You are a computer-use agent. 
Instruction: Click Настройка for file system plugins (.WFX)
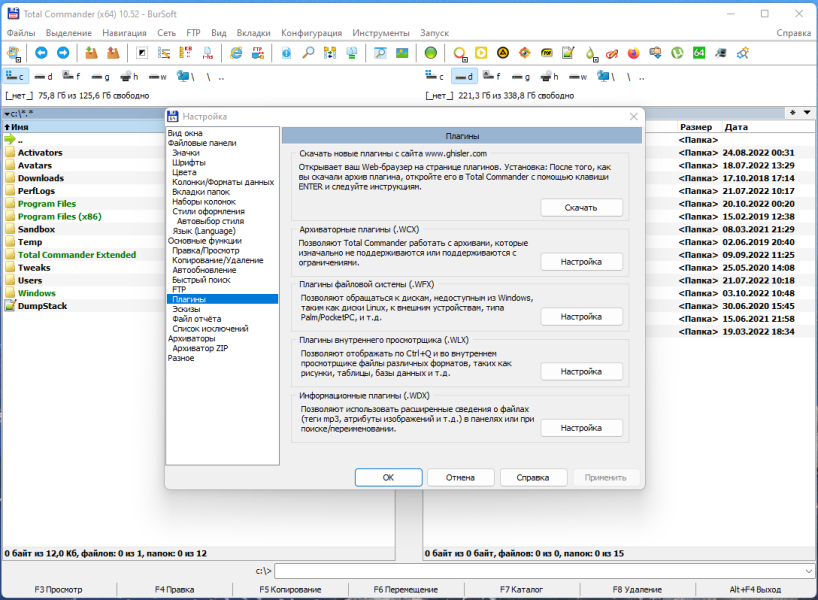(581, 317)
